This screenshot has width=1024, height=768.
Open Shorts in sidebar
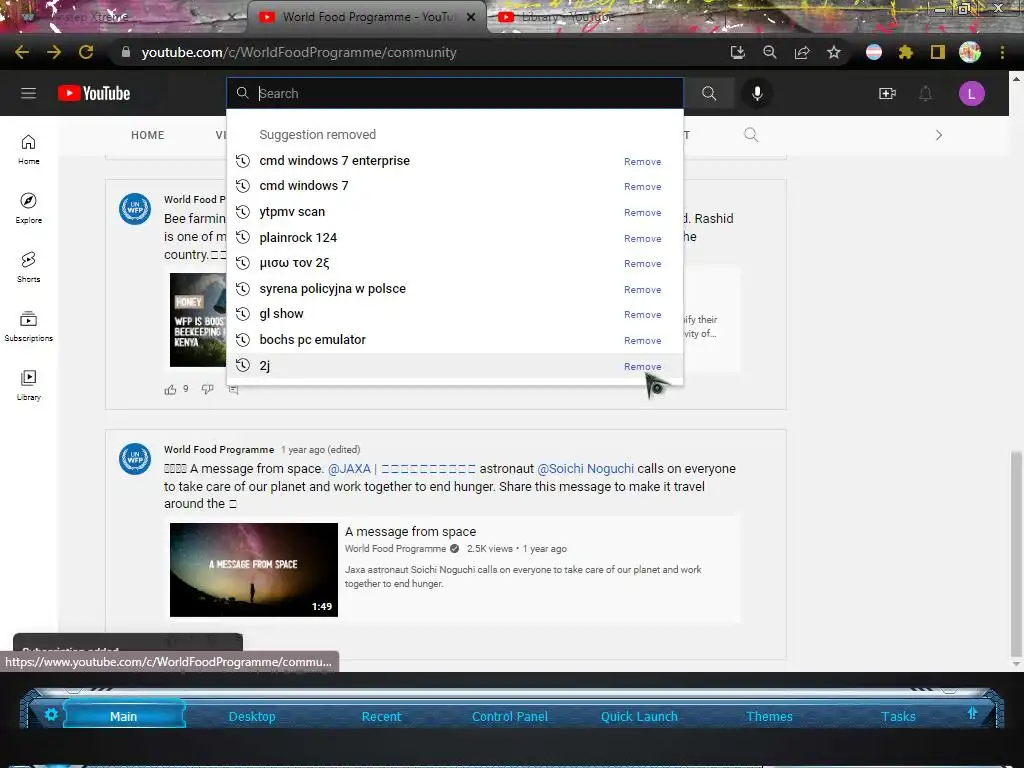pos(28,267)
